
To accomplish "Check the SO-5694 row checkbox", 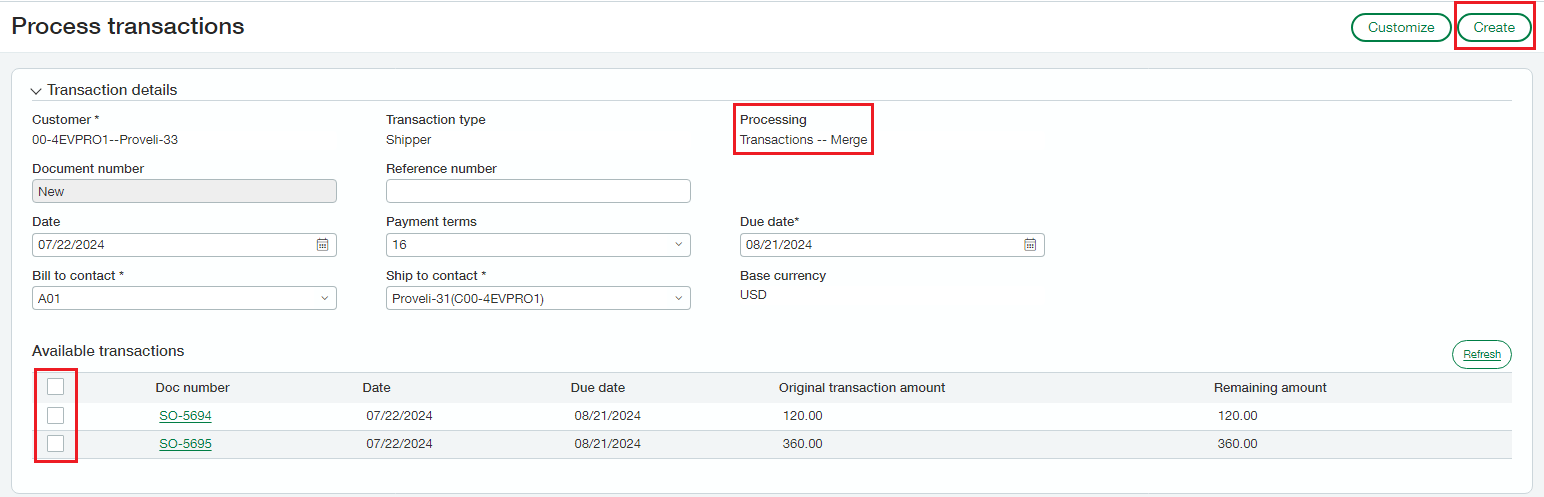I will click(56, 415).
